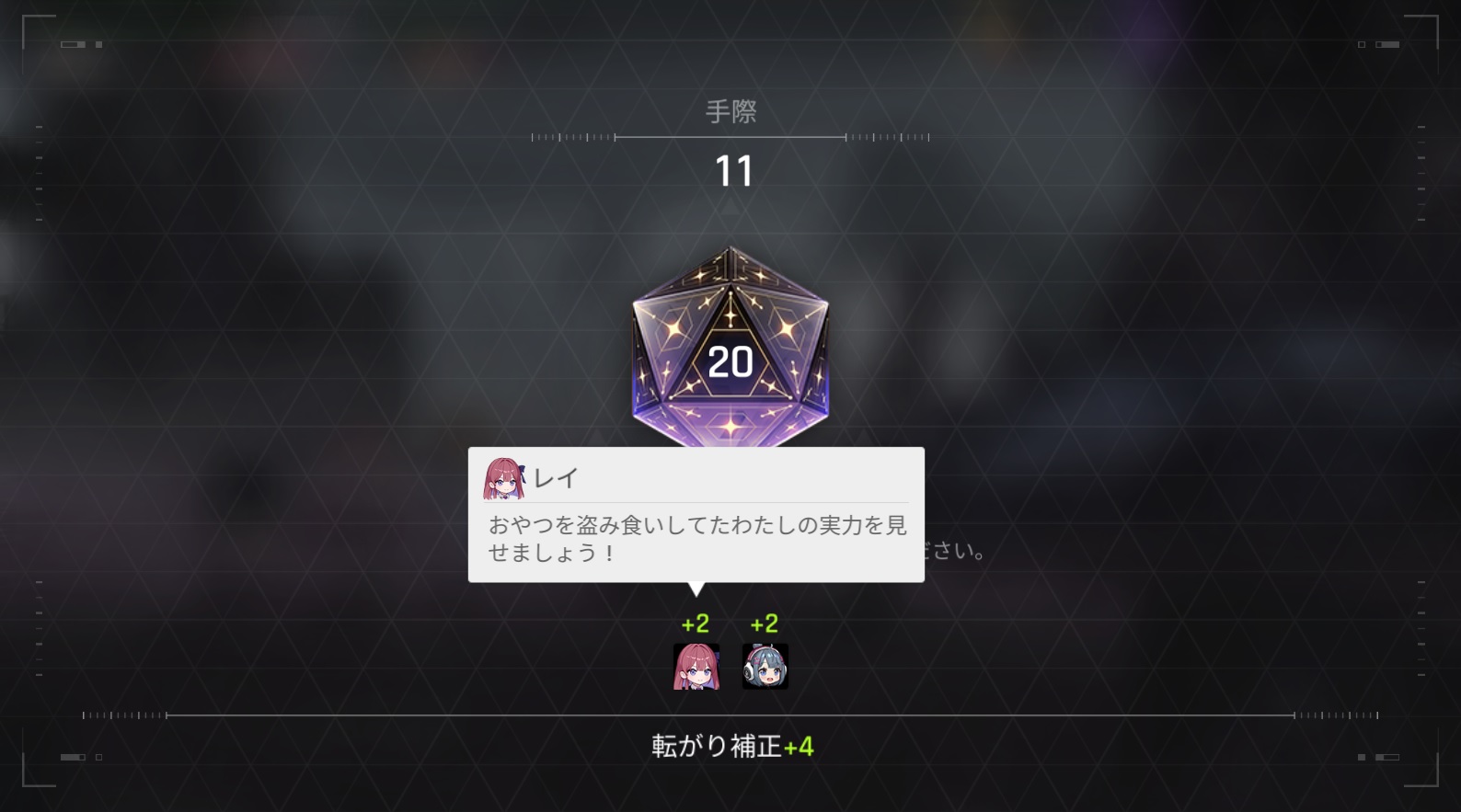1461x812 pixels.
Task: Click the top-left corner HUD bracket marker
Action: click(x=39, y=30)
